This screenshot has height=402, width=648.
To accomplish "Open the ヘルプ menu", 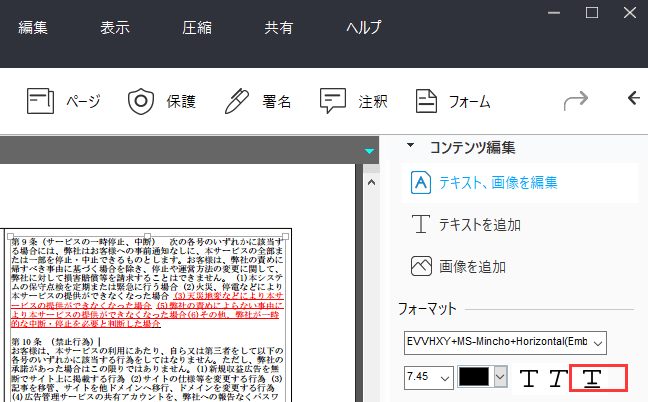I will point(364,28).
